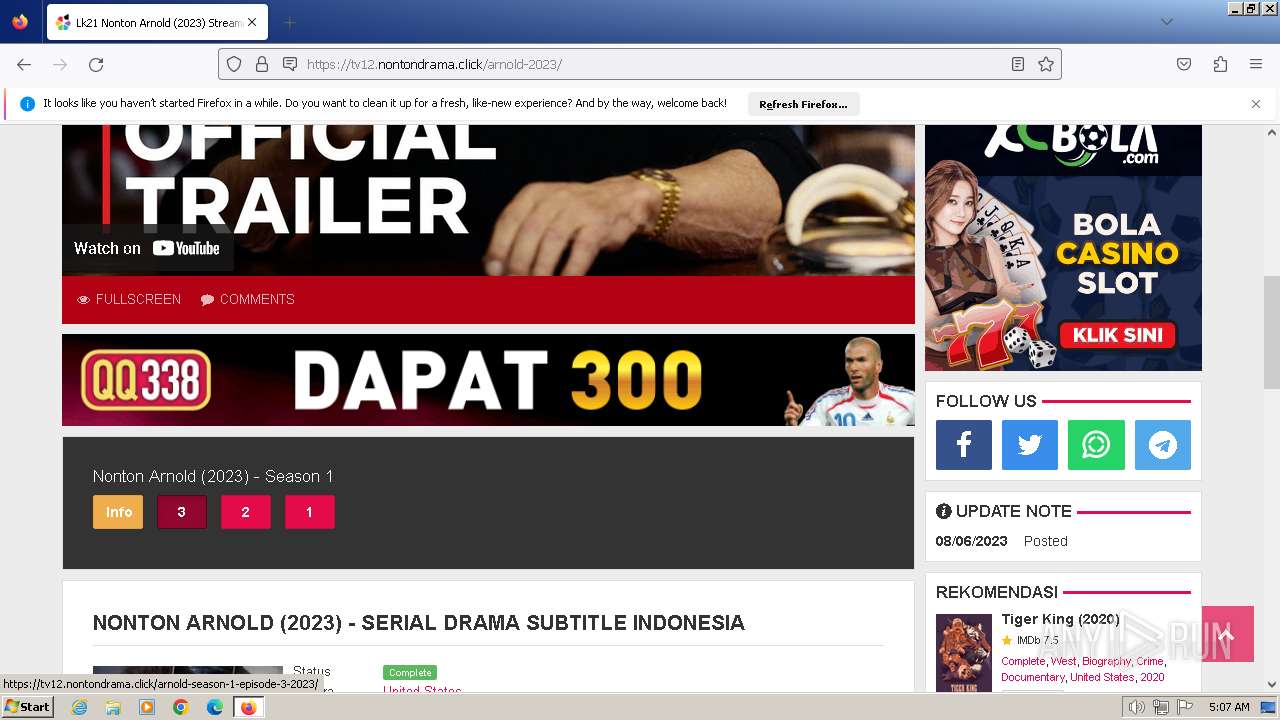Click the Crime genre link
The width and height of the screenshot is (1280, 720).
[1150, 661]
